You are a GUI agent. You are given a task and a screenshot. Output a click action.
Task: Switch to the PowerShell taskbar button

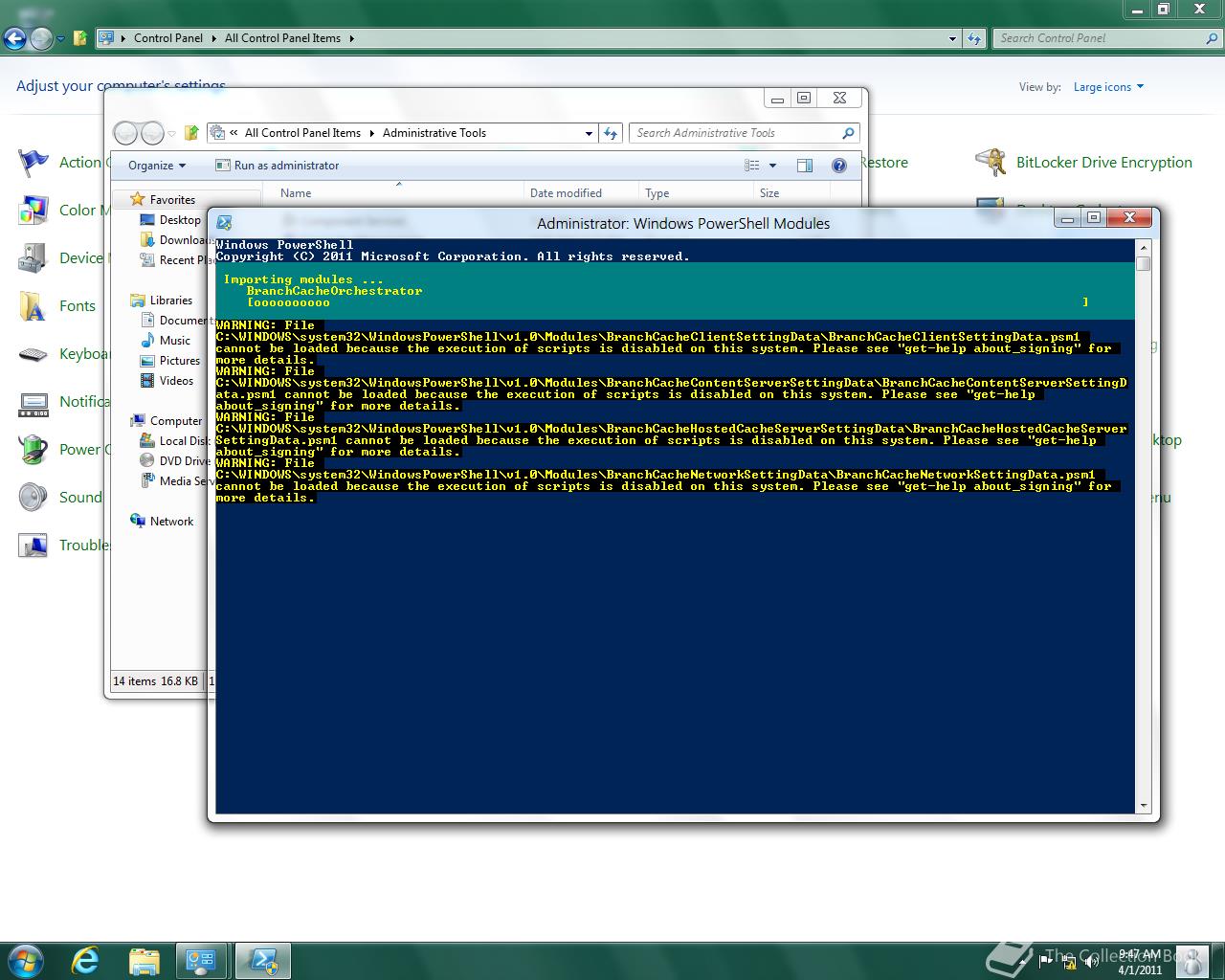263,961
